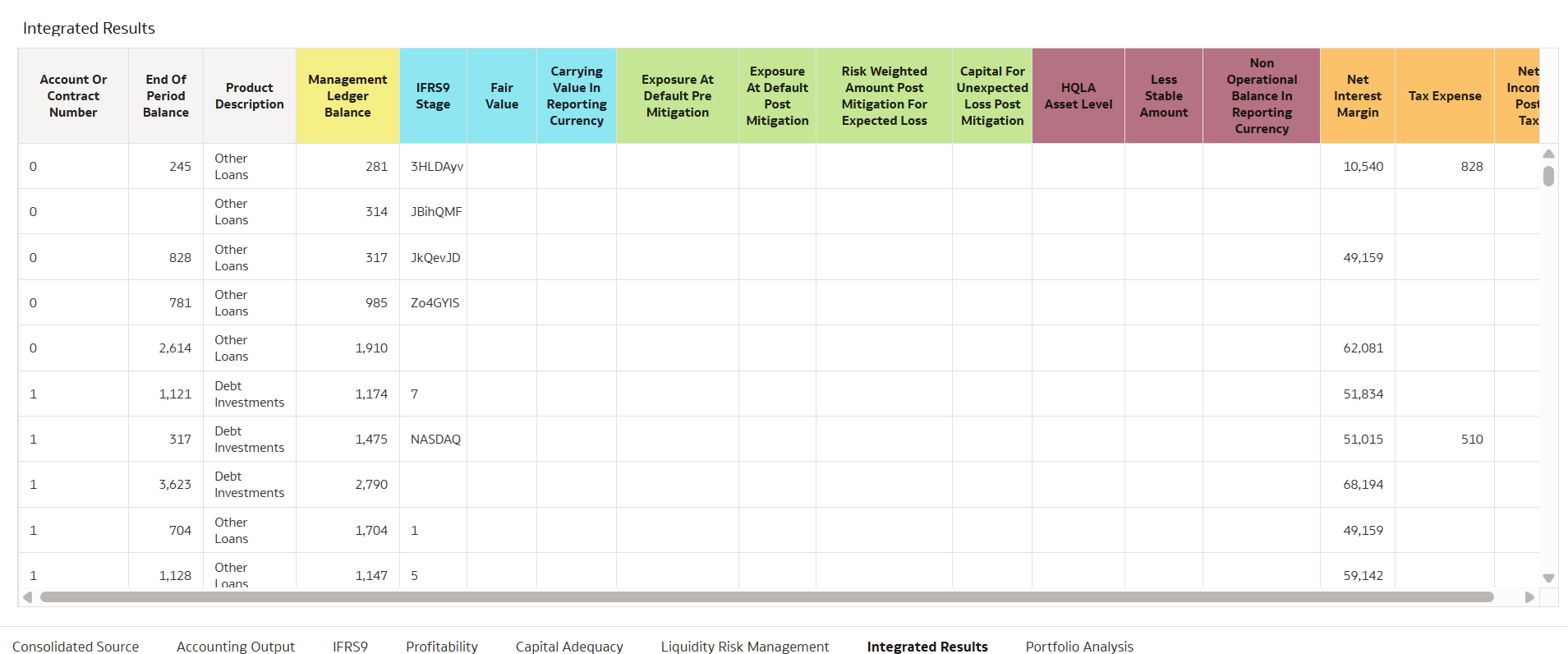Click the Carrying Value In Reporting Currency header

577,96
